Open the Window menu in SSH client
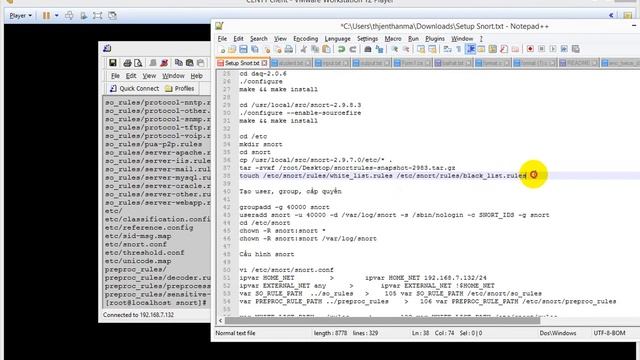640x360 pixels. 173,76
